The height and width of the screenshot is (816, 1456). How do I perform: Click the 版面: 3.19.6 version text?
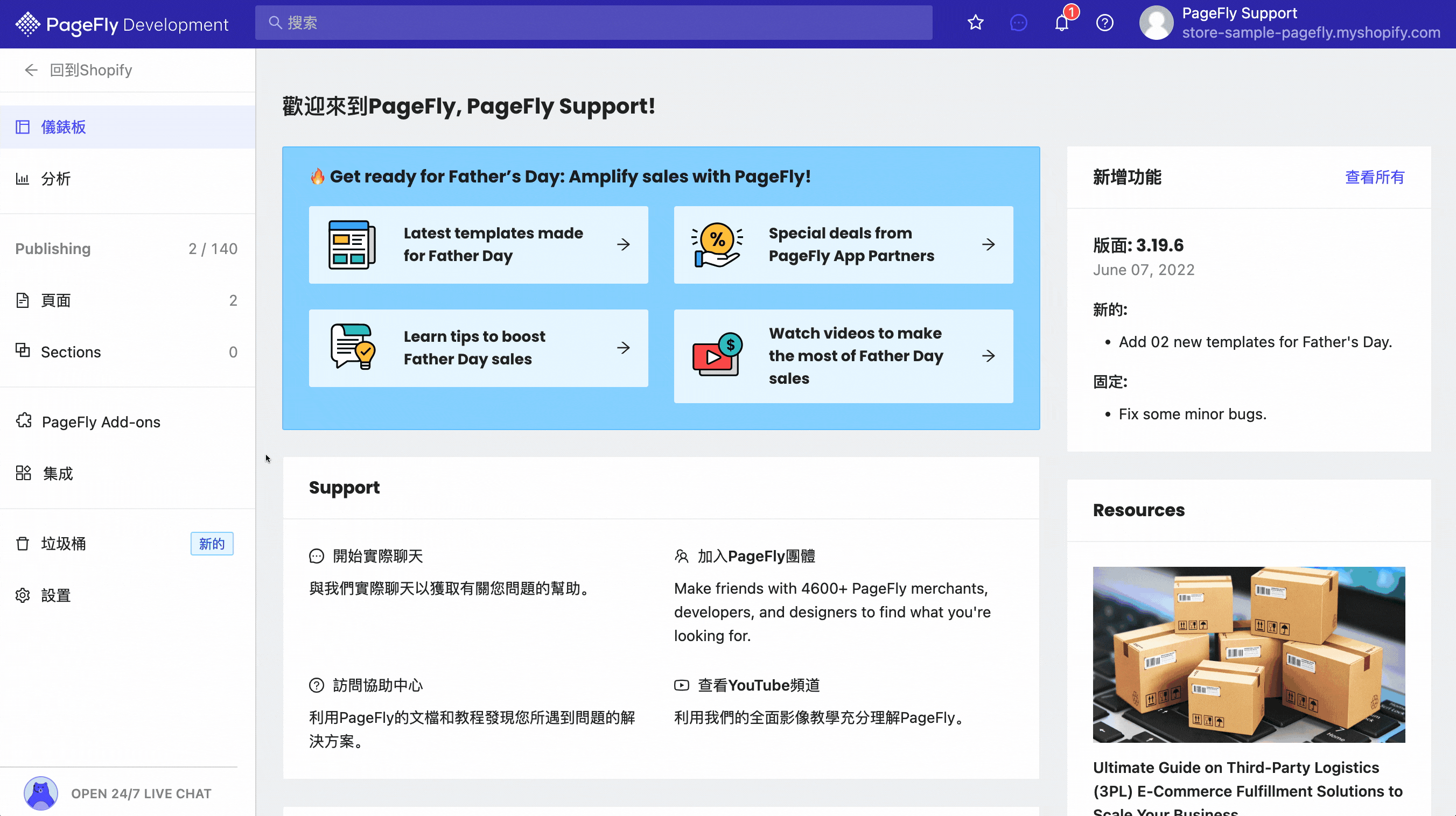tap(1138, 245)
